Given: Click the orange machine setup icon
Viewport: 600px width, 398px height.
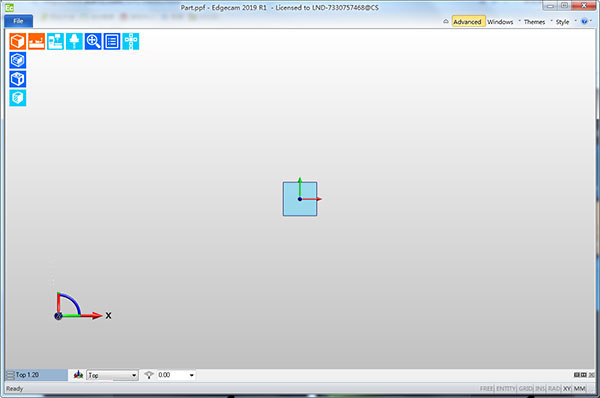Looking at the screenshot, I should 36,41.
